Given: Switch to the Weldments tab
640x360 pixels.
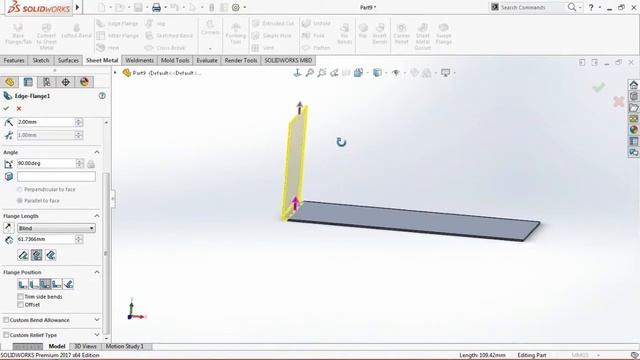Looking at the screenshot, I should pos(140,60).
